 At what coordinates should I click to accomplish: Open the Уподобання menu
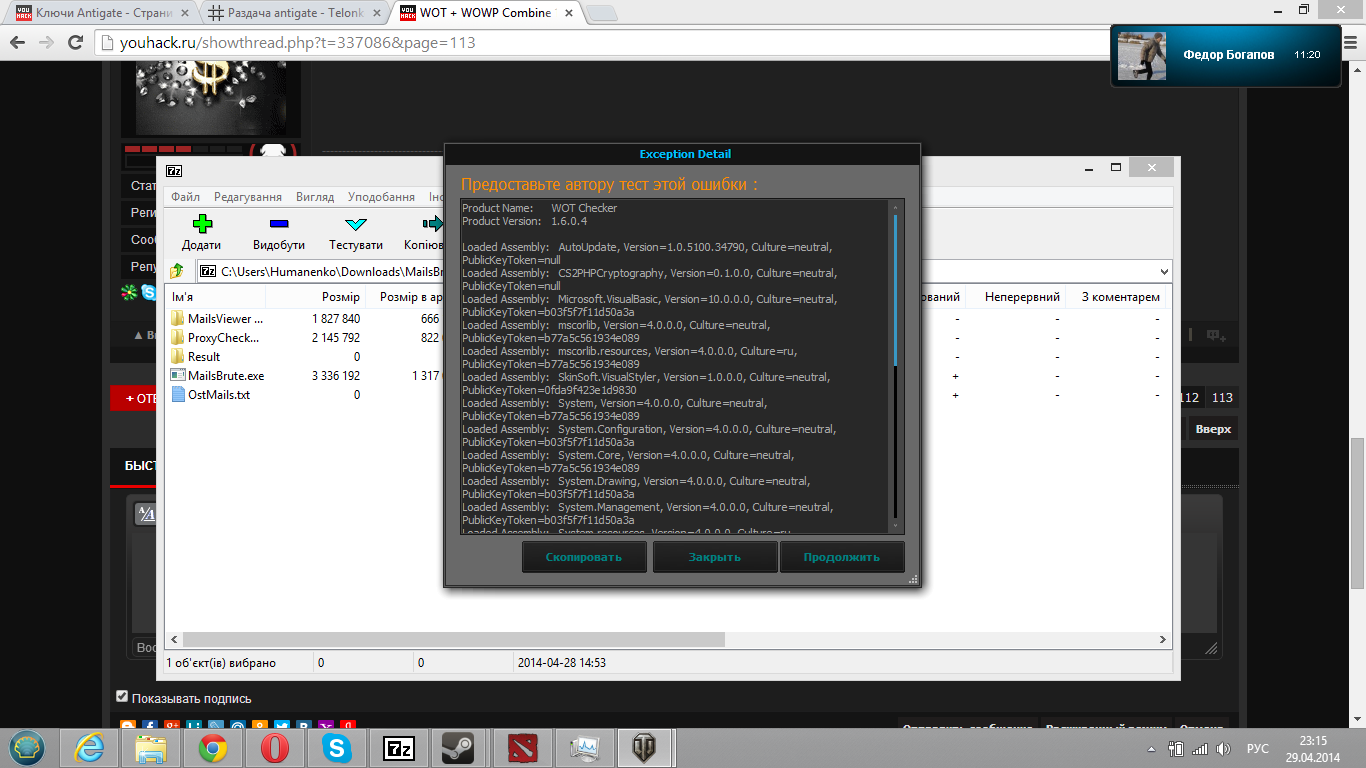pos(381,197)
